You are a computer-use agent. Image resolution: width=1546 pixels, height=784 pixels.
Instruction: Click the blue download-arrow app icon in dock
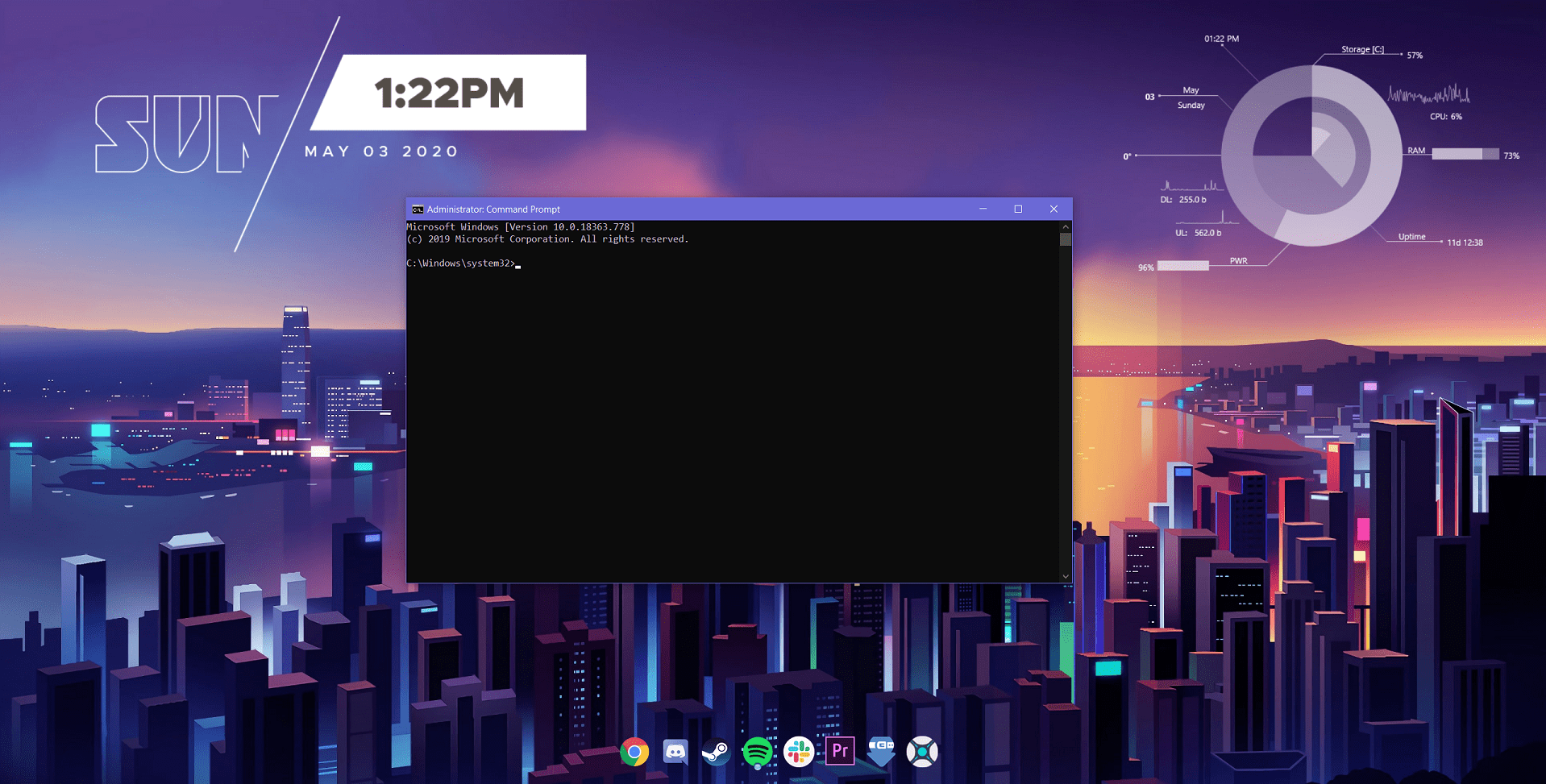(880, 752)
